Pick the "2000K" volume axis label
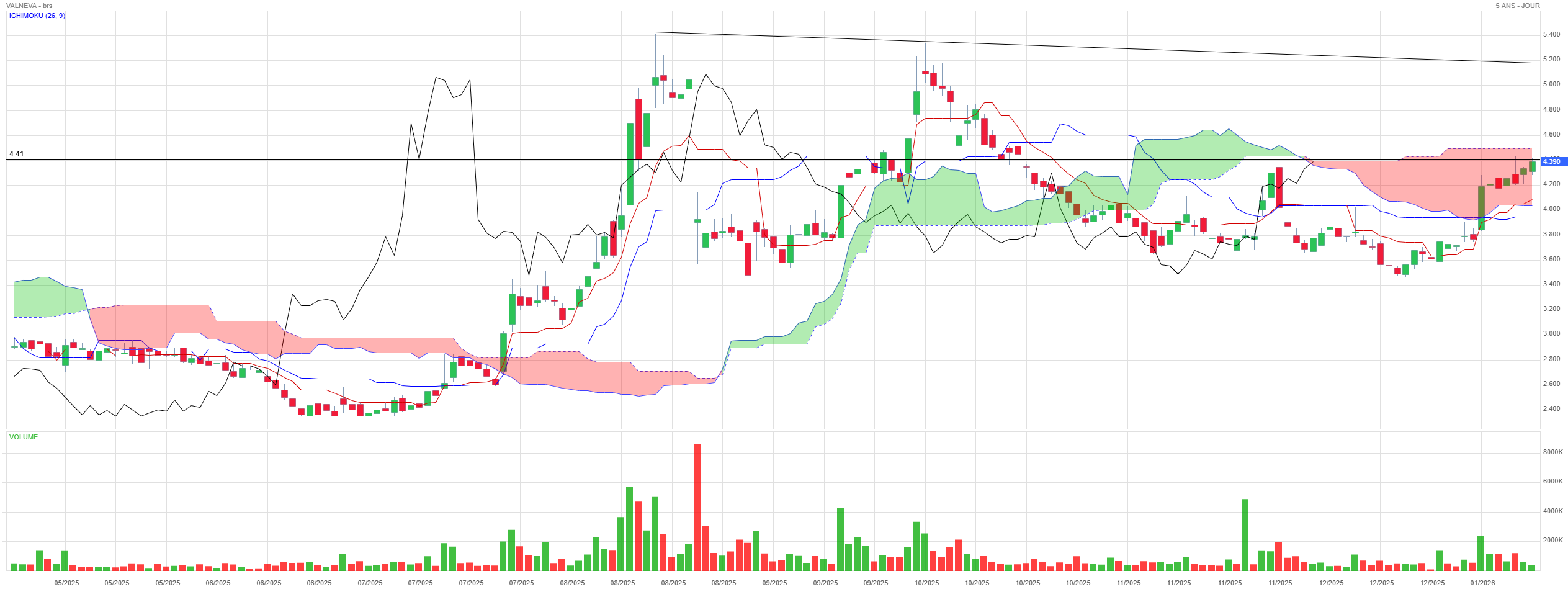Image resolution: width=1568 pixels, height=589 pixels. pos(1553,540)
